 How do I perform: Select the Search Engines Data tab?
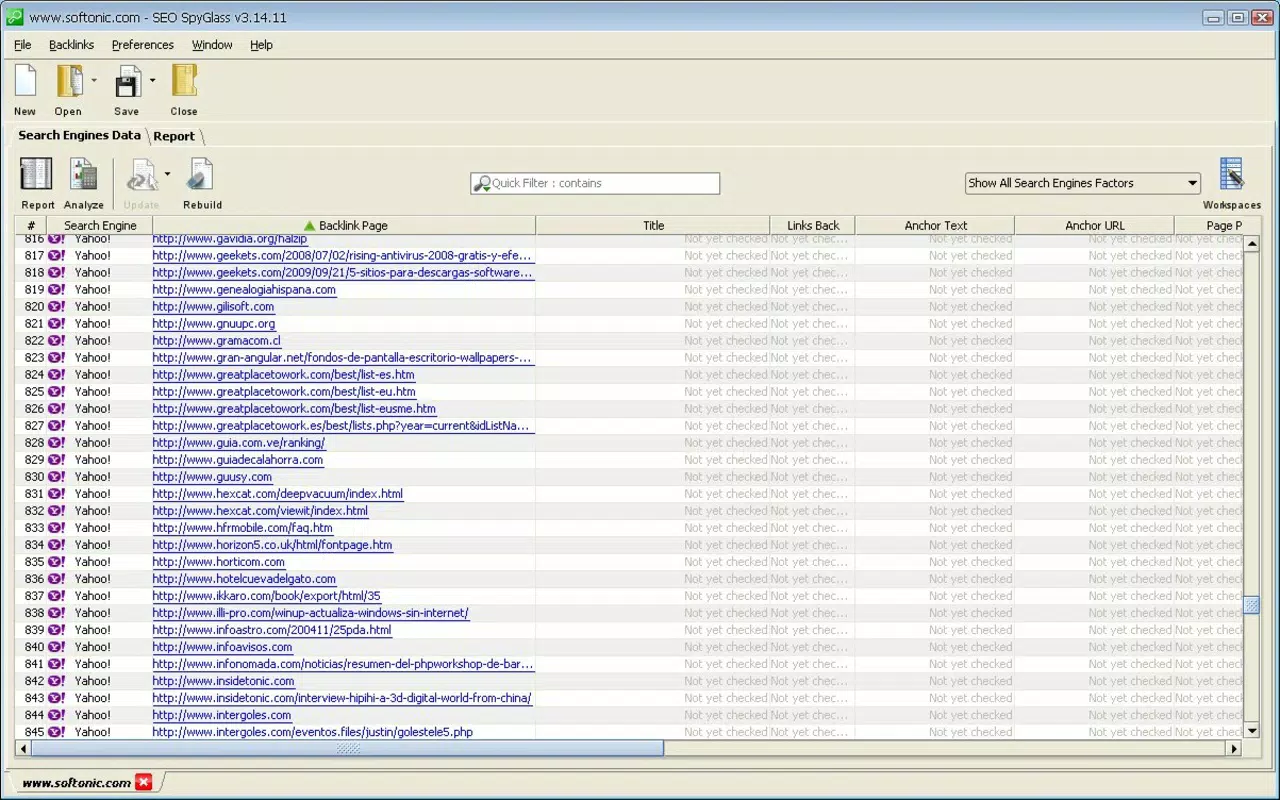coord(79,135)
